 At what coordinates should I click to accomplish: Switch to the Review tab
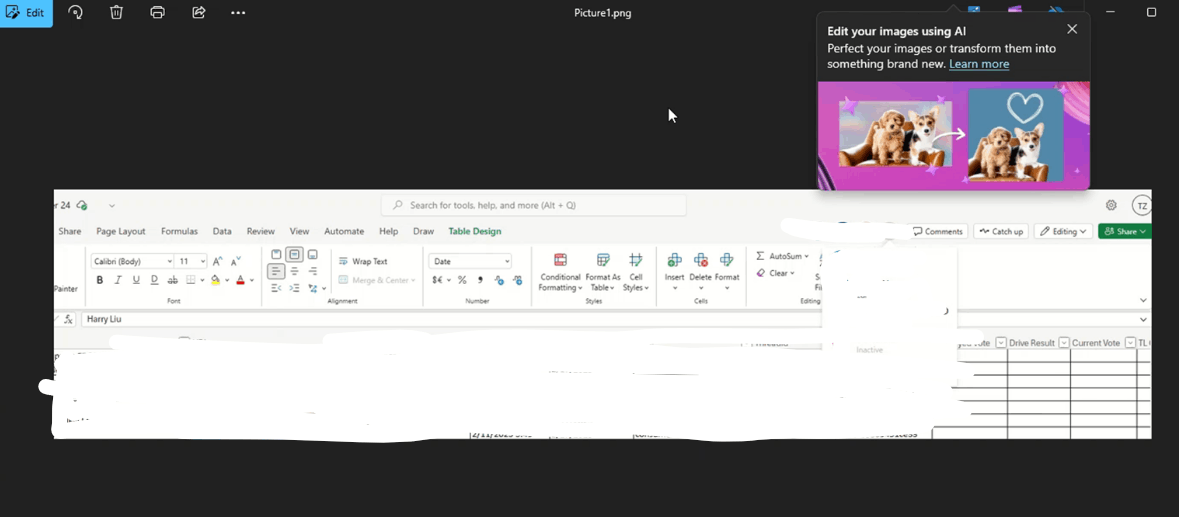point(261,231)
